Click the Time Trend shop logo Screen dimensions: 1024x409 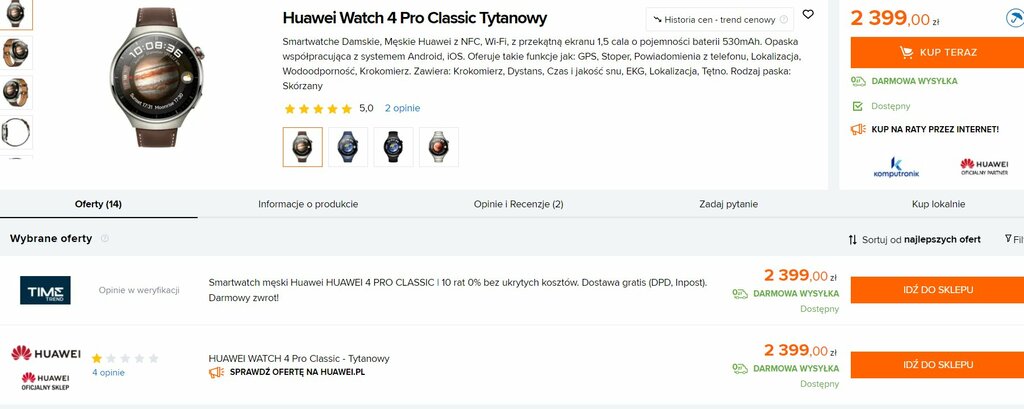[x=45, y=290]
